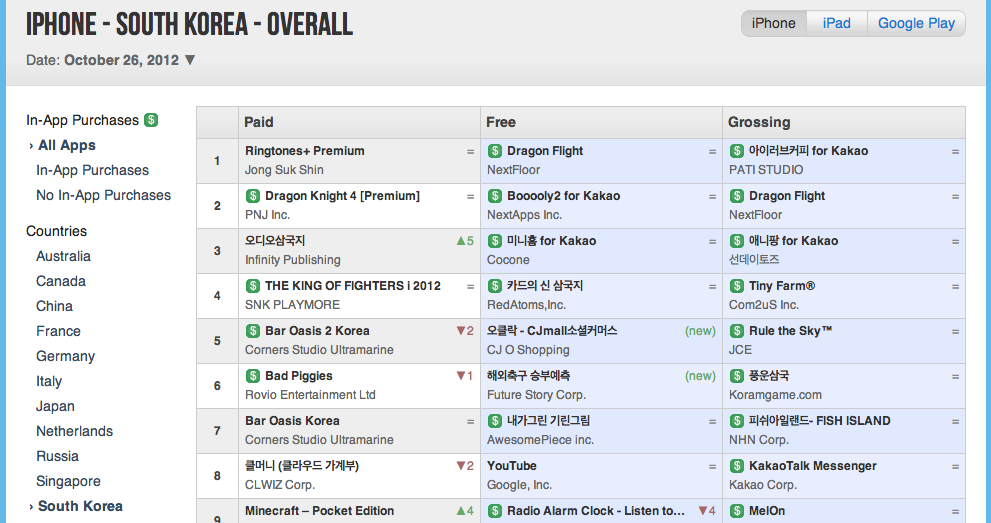Click the green icon next to Tiny Farm
The width and height of the screenshot is (991, 523).
737,286
